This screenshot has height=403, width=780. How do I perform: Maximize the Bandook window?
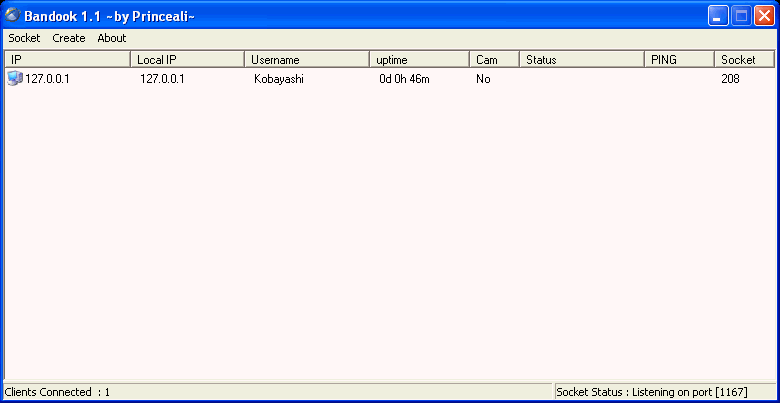click(741, 15)
